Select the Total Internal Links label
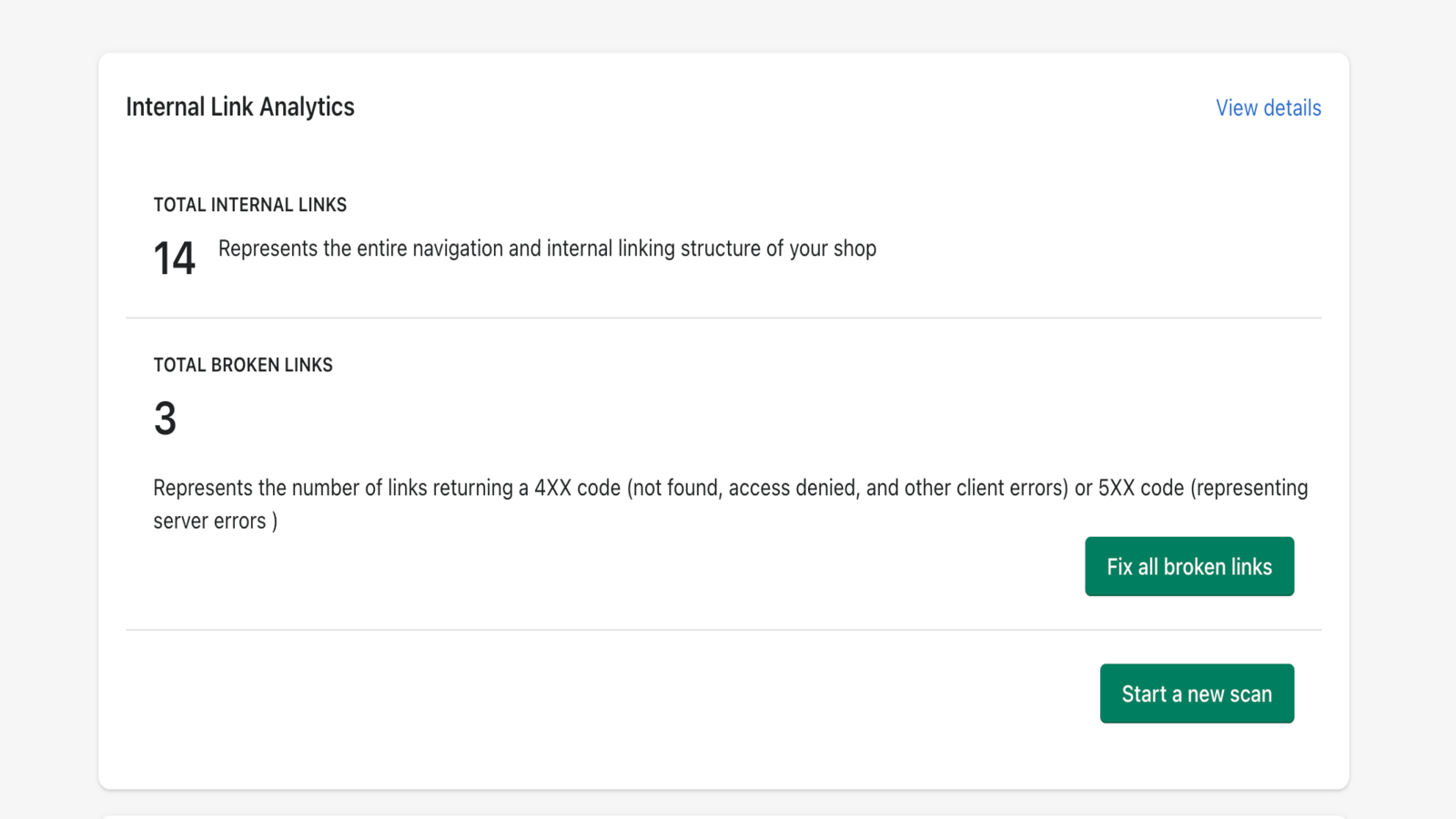The image size is (1456, 819). 249,205
